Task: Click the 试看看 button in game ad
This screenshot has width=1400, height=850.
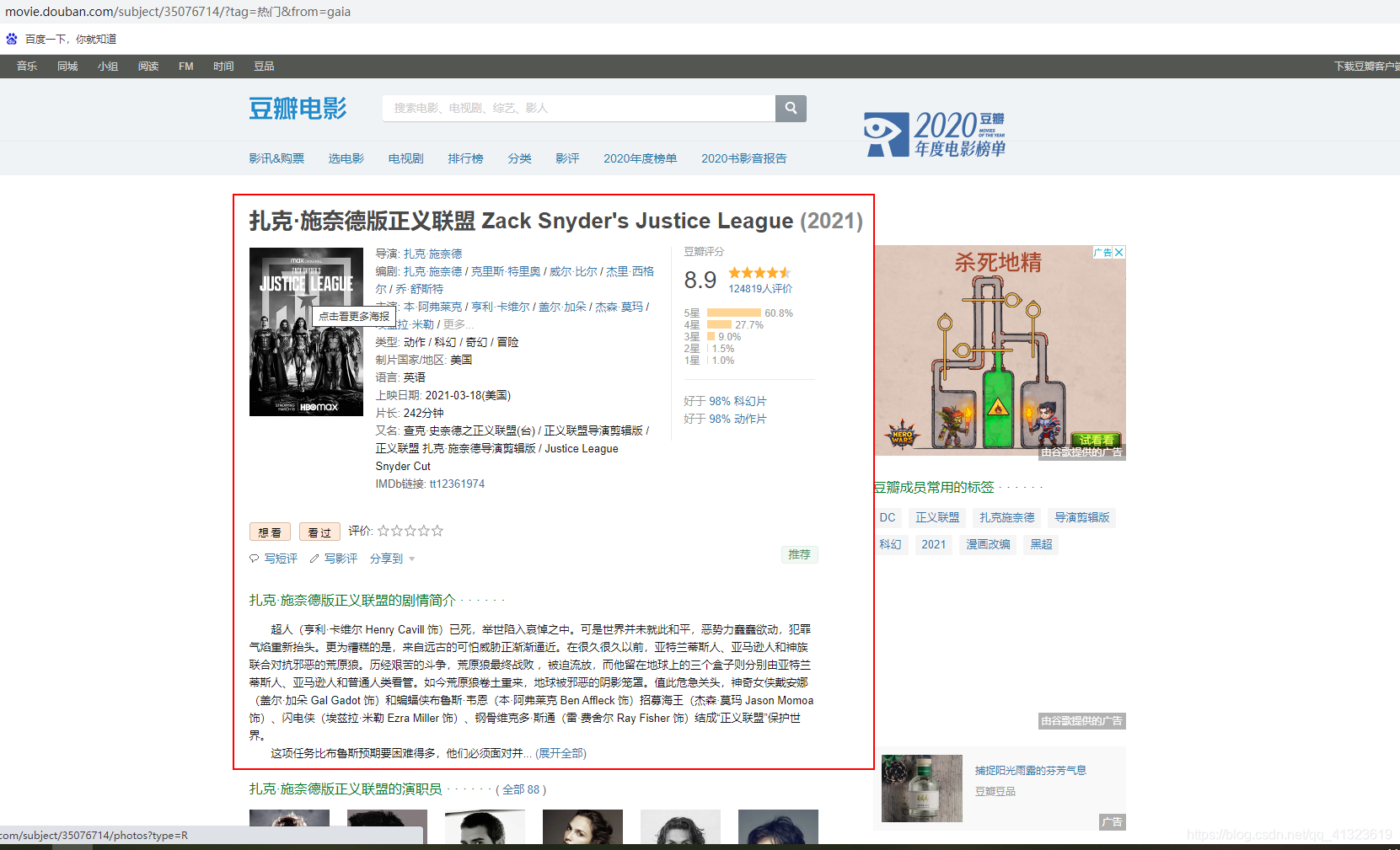Action: coord(1096,440)
